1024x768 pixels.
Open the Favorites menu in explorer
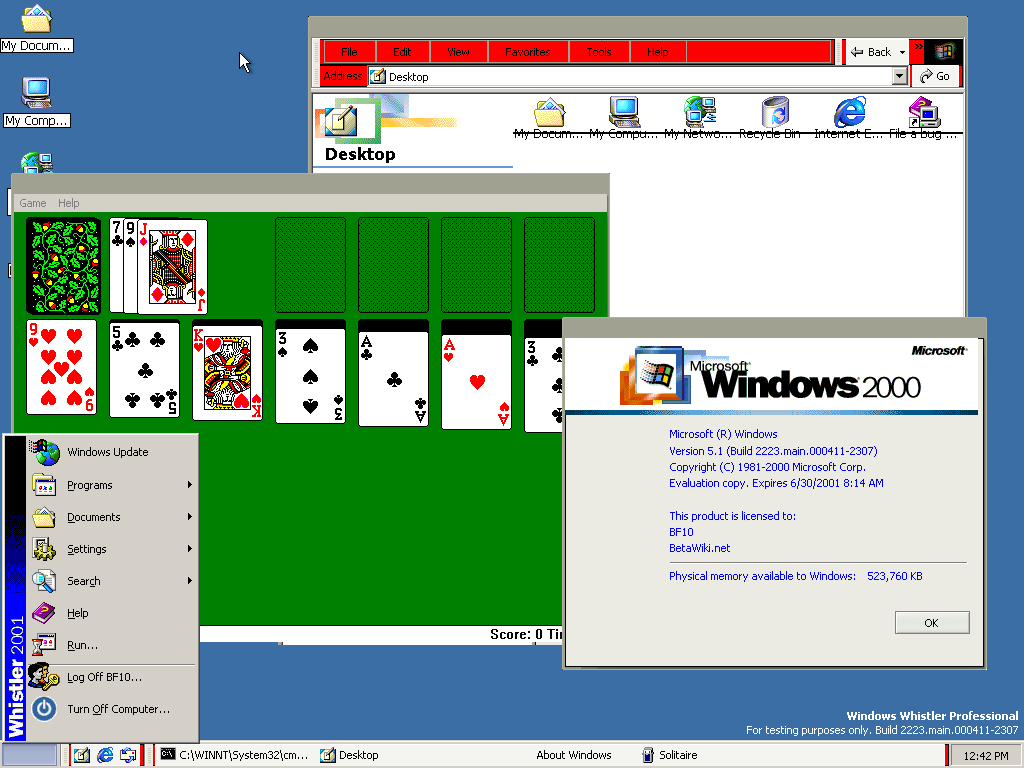click(x=528, y=52)
